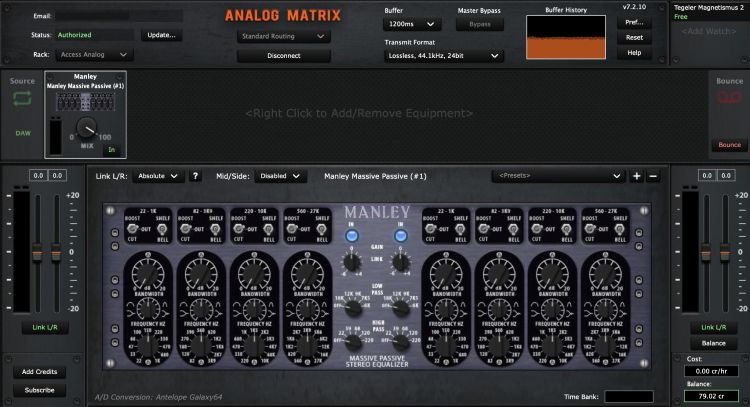The width and height of the screenshot is (750, 407).
Task: Click the right channel 22-1K gain knob
Action: click(x=446, y=274)
